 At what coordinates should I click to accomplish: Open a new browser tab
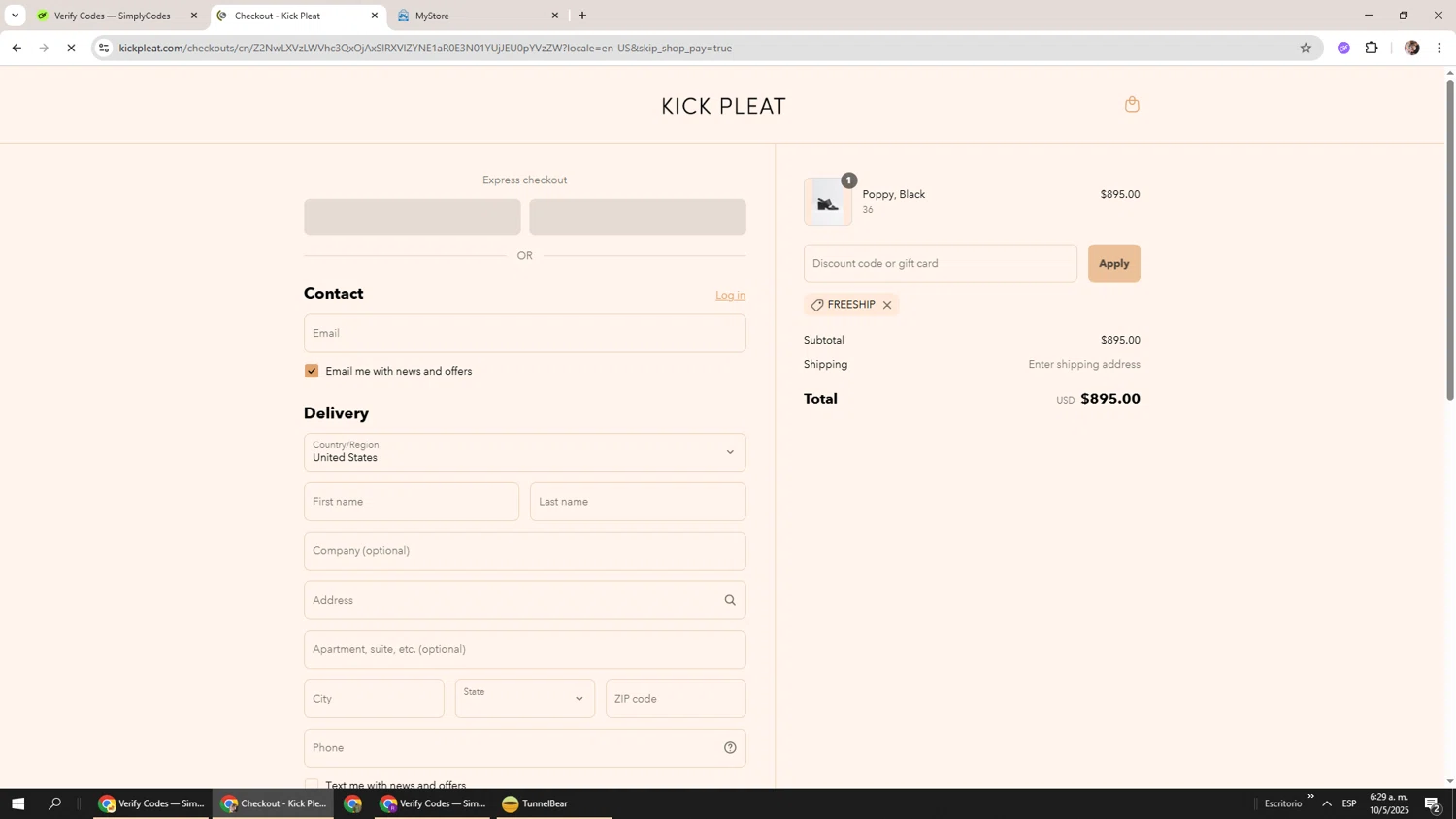(582, 16)
